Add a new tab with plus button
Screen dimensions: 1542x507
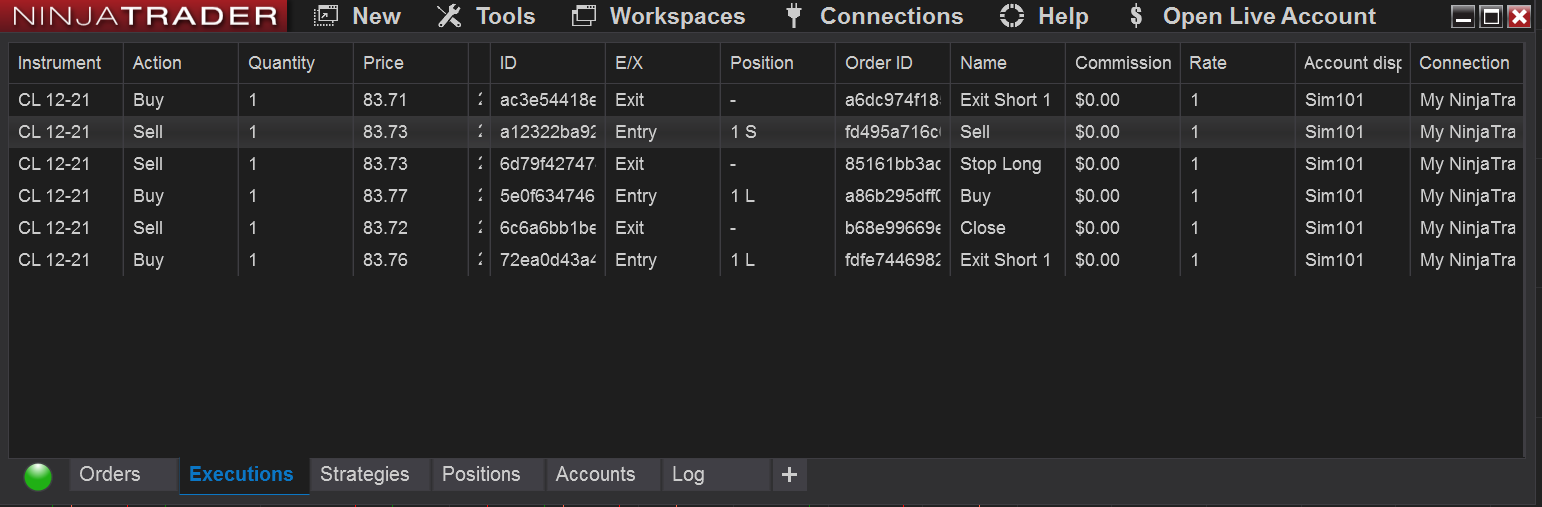click(x=789, y=475)
